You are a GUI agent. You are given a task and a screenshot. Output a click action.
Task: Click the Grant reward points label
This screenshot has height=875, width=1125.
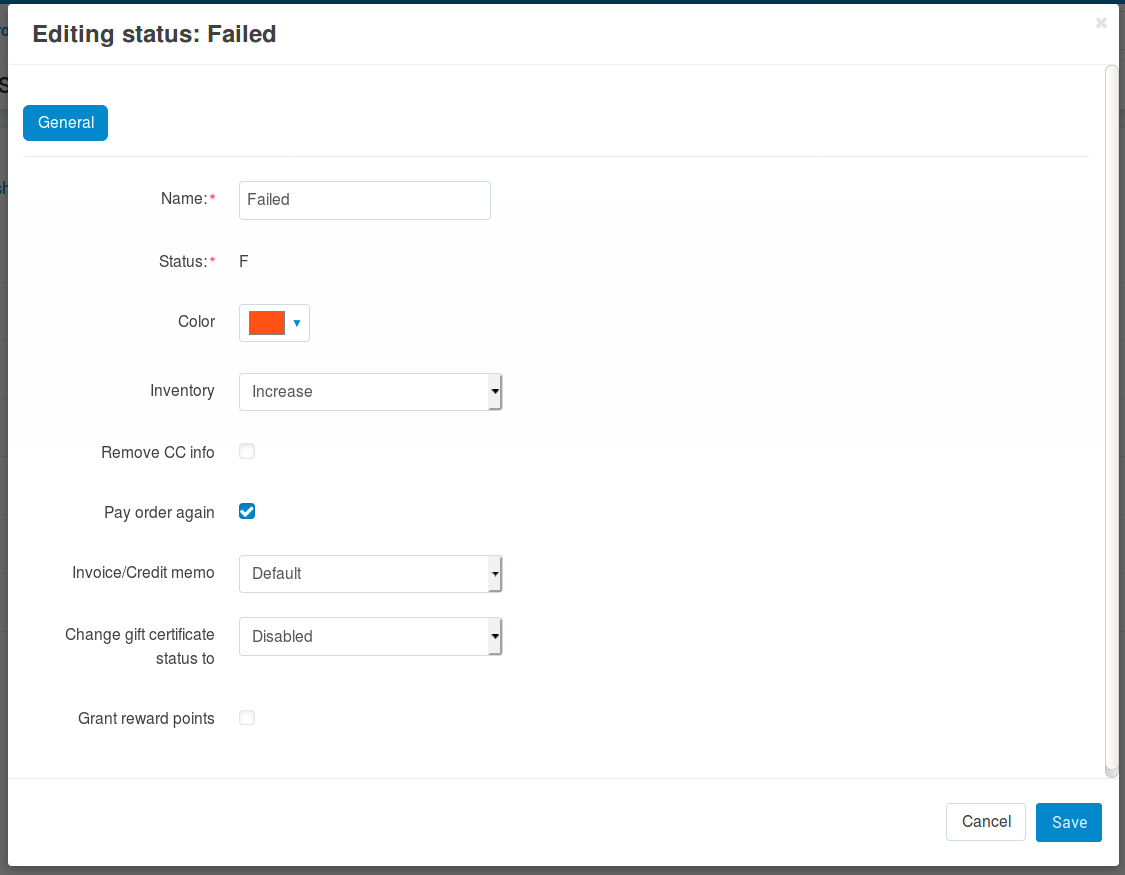point(146,719)
